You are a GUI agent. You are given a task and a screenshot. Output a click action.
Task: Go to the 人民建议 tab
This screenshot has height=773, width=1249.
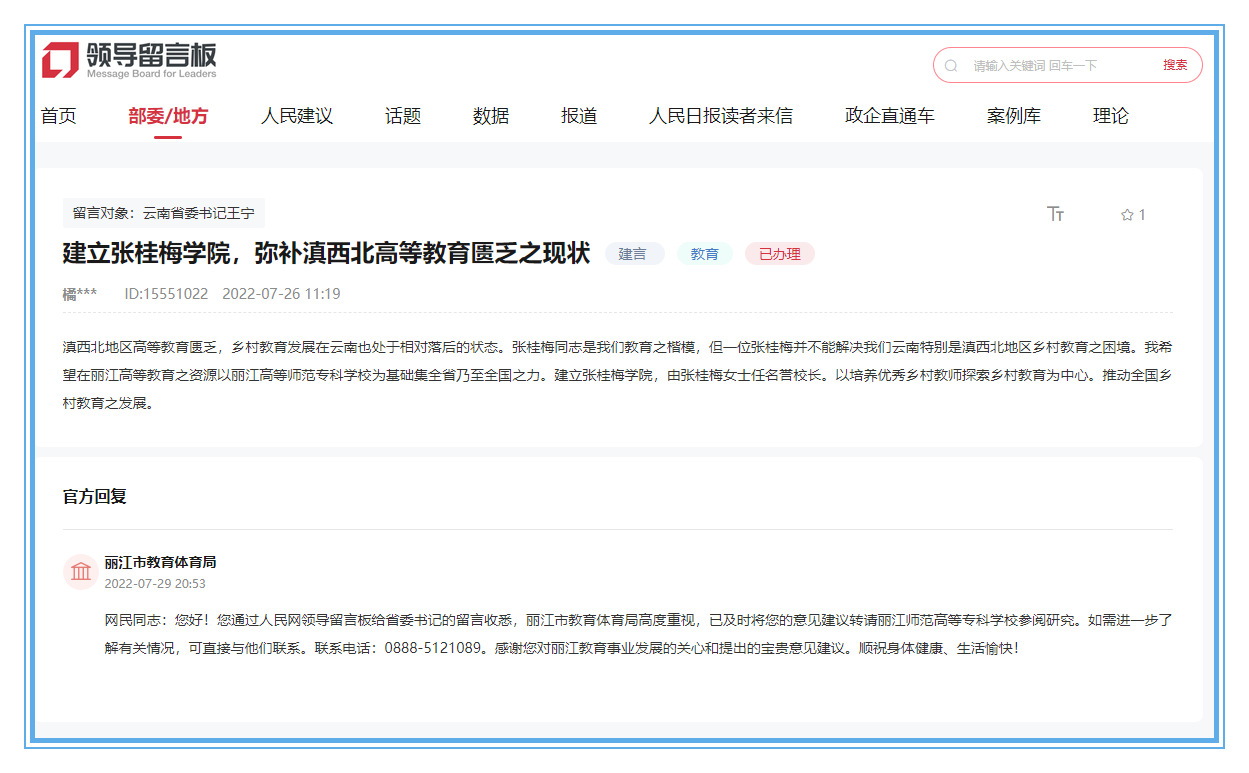pyautogui.click(x=297, y=116)
